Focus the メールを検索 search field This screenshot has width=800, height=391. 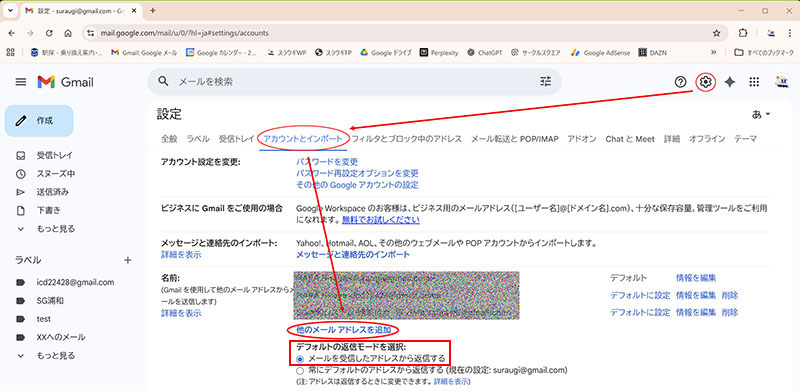(354, 82)
